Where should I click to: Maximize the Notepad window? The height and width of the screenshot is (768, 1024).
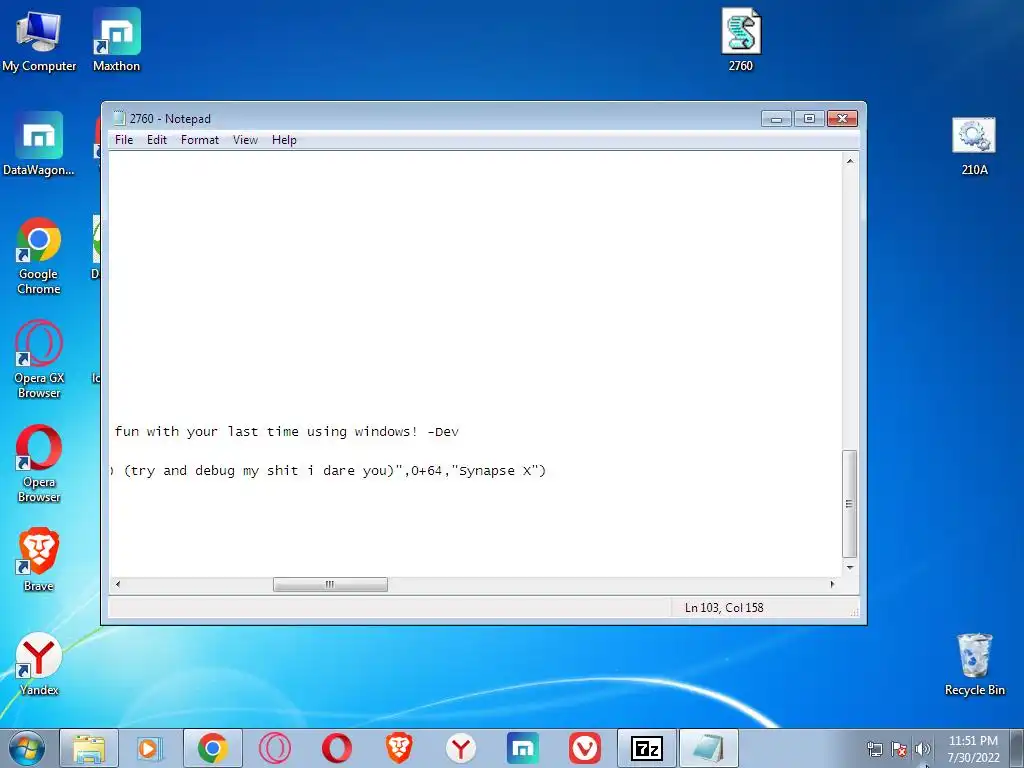(809, 118)
